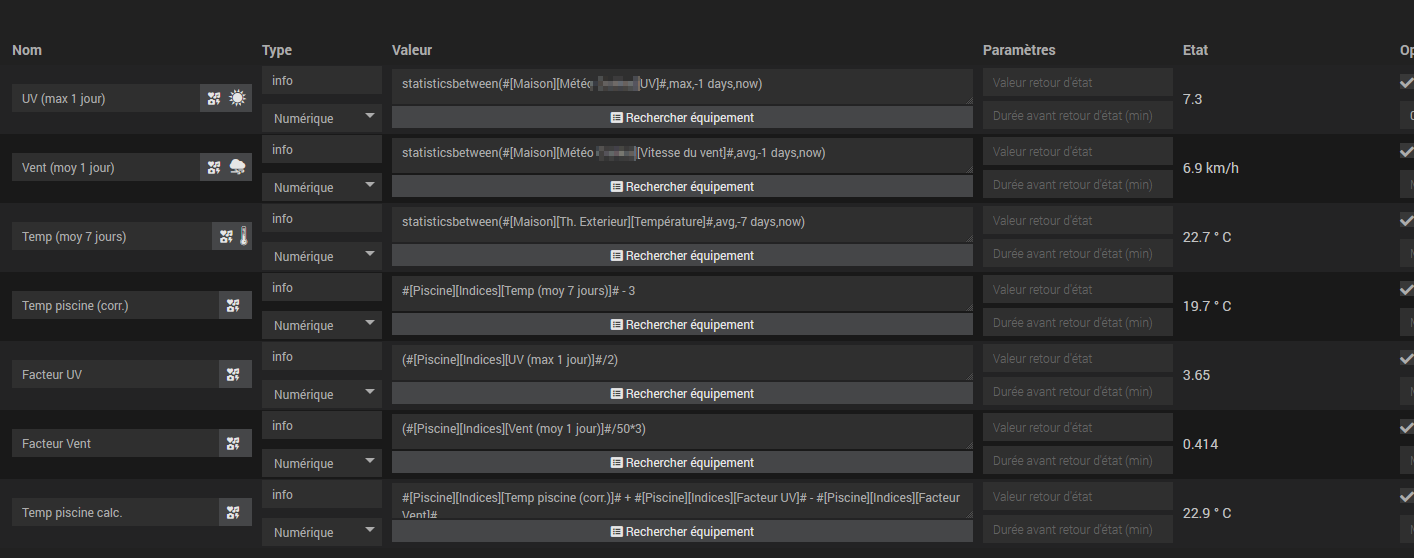This screenshot has height=558, width=1414.
Task: Open the Numérique subtype dropdown for UV (max 1 jour)
Action: click(x=322, y=118)
